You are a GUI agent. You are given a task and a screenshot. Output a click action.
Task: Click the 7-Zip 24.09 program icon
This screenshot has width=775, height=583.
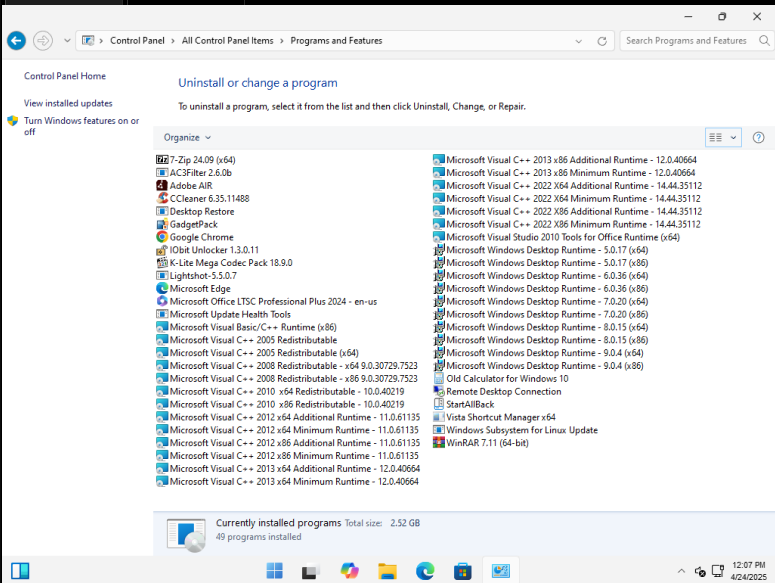click(162, 160)
